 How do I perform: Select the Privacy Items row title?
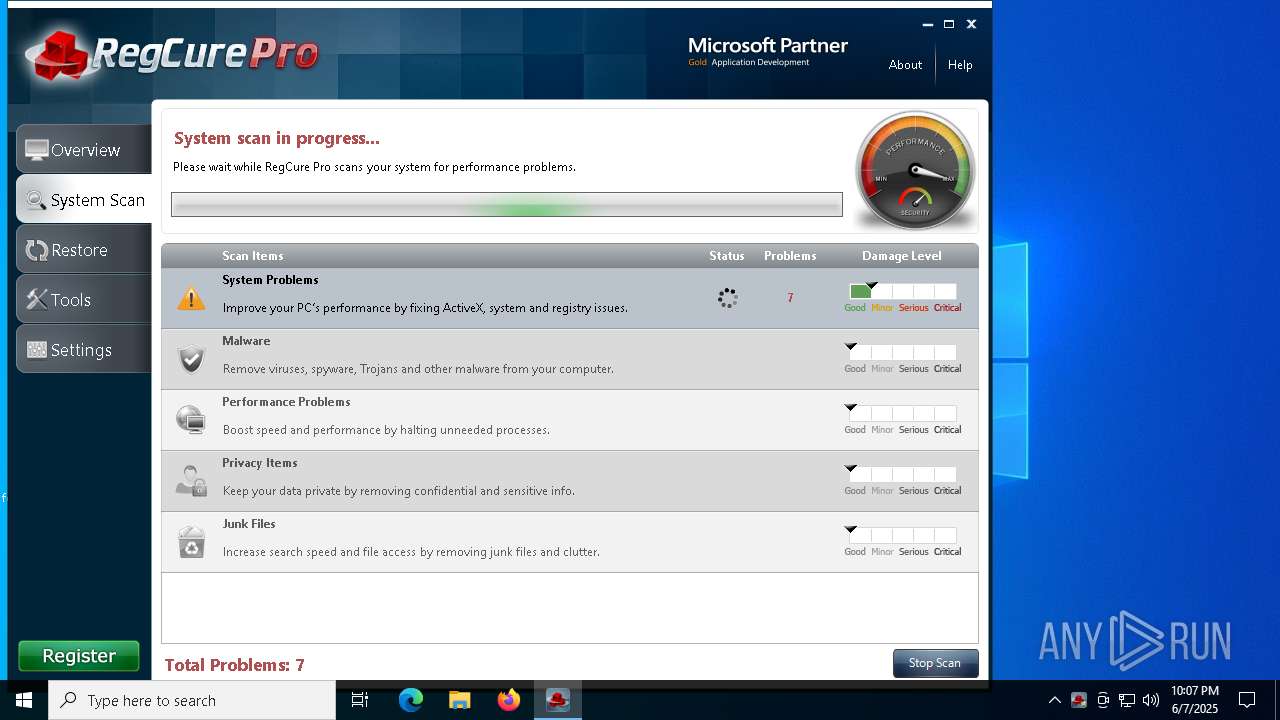(x=260, y=463)
